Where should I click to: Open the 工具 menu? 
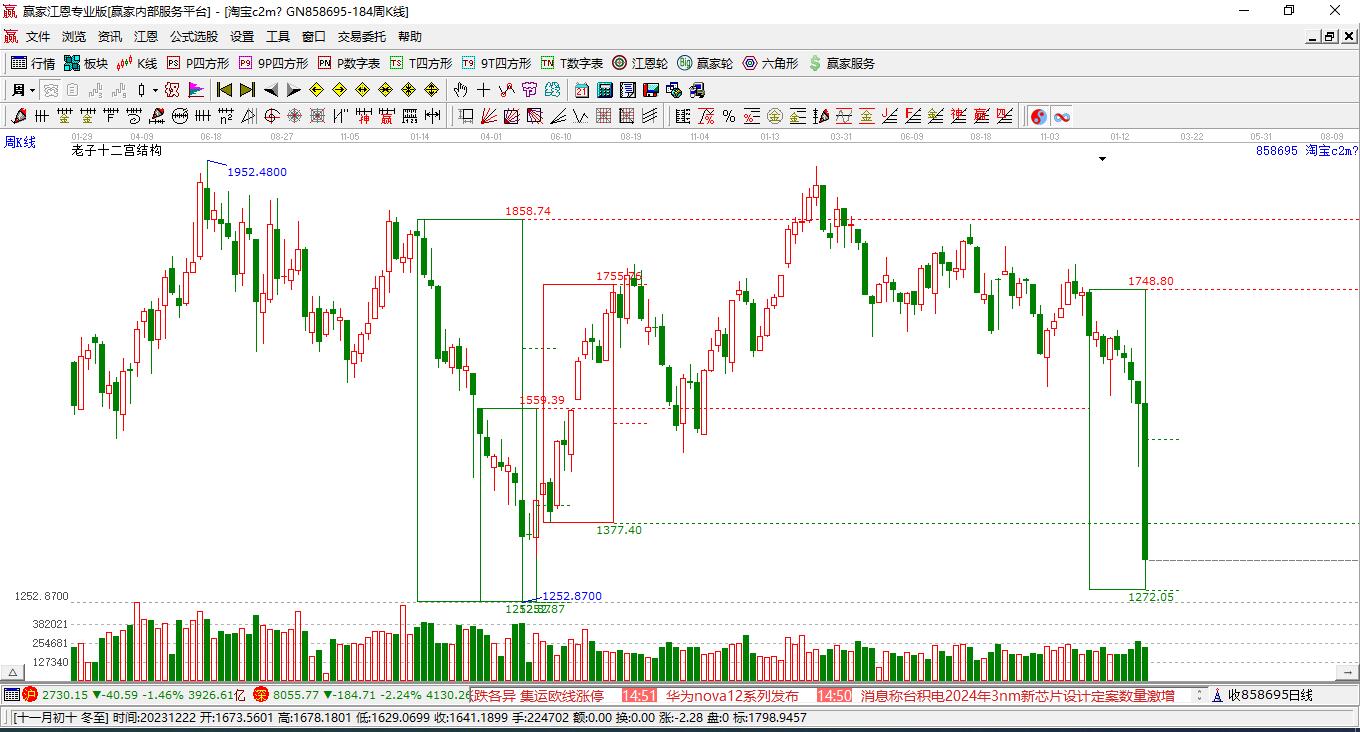click(278, 37)
